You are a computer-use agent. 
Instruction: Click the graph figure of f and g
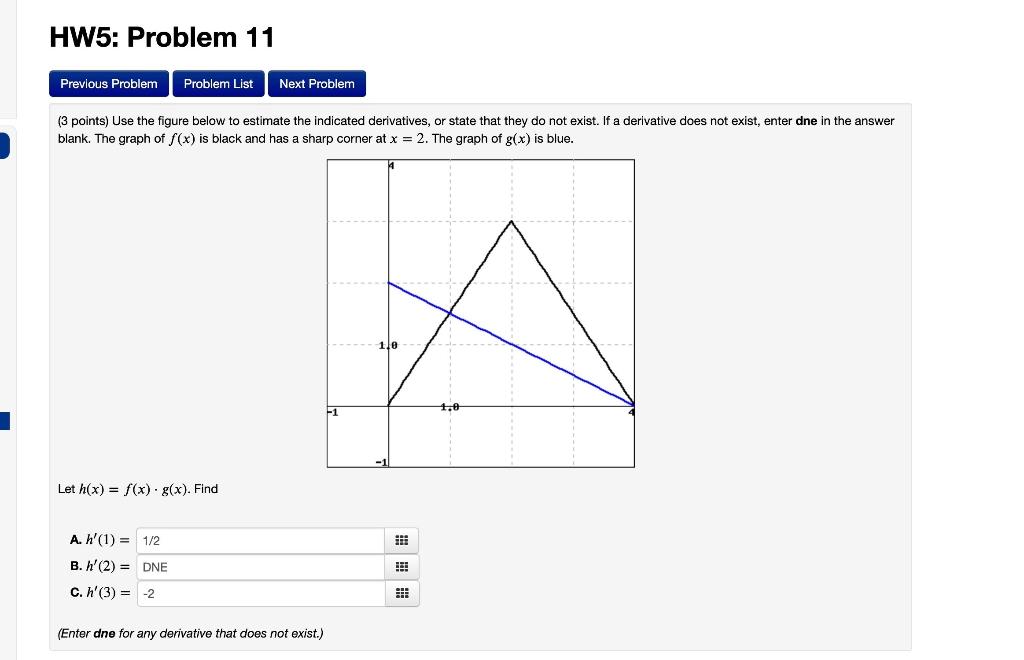pos(480,313)
